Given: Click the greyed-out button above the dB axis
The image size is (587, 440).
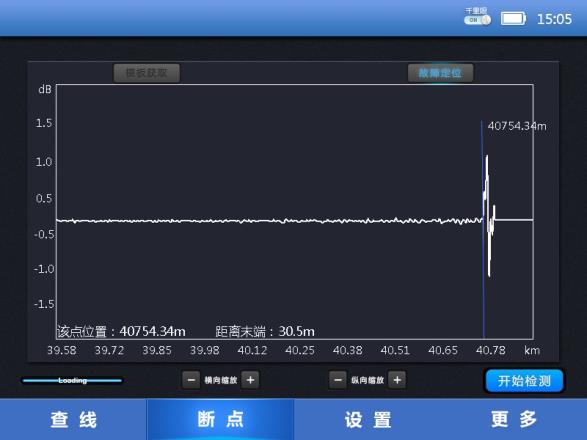Looking at the screenshot, I should tap(147, 73).
